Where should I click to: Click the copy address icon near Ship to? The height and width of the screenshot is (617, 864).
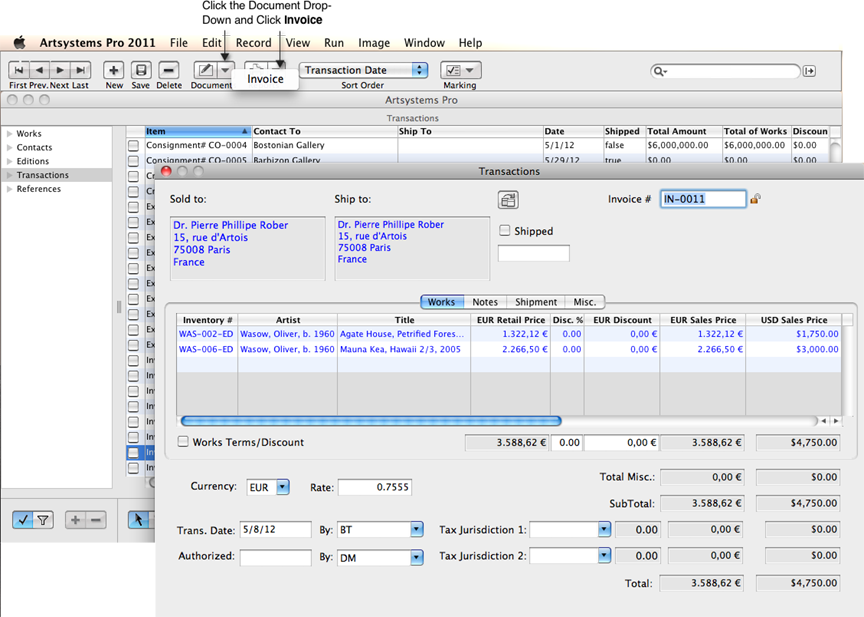pos(508,199)
